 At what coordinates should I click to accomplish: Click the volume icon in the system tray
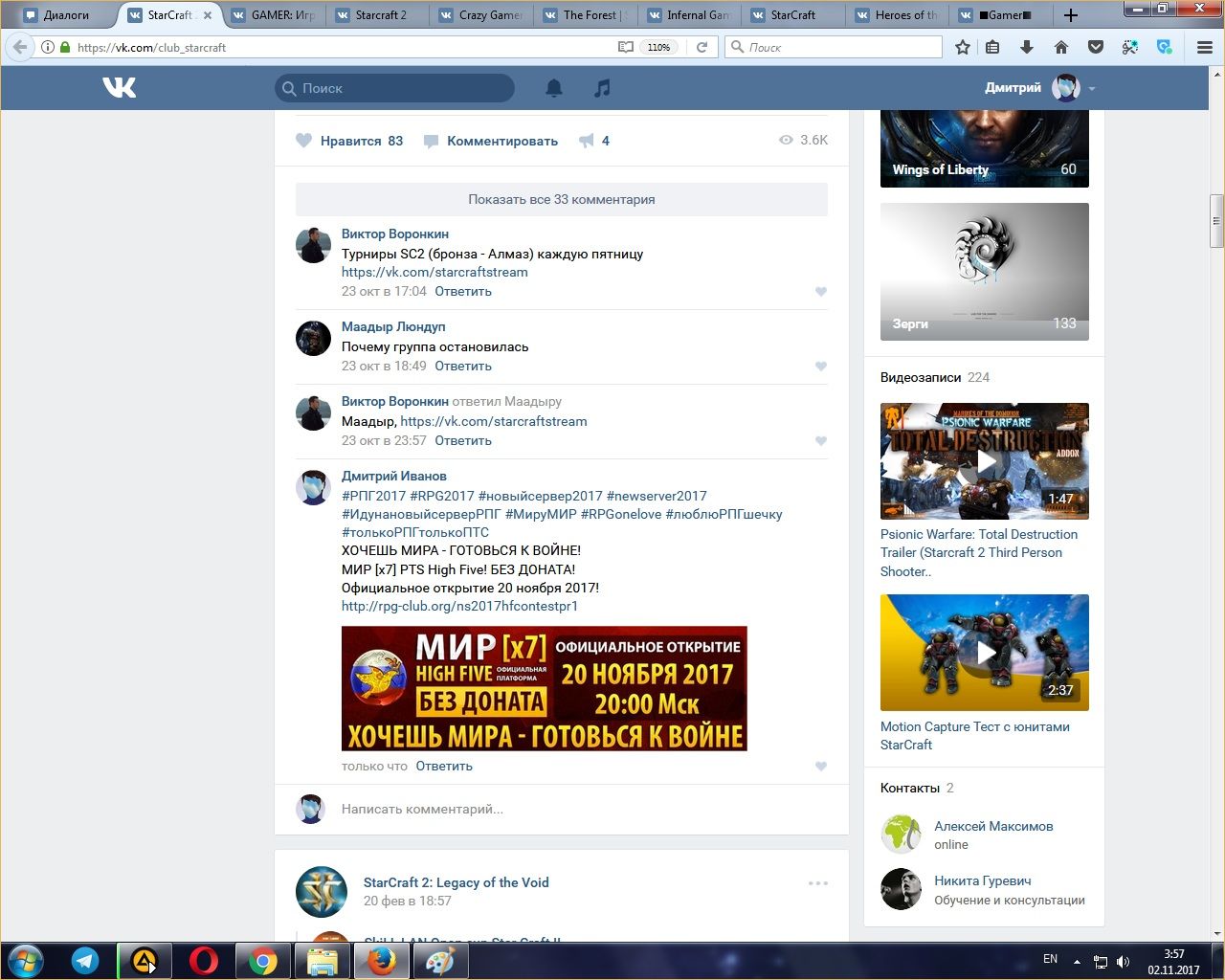coord(1123,961)
